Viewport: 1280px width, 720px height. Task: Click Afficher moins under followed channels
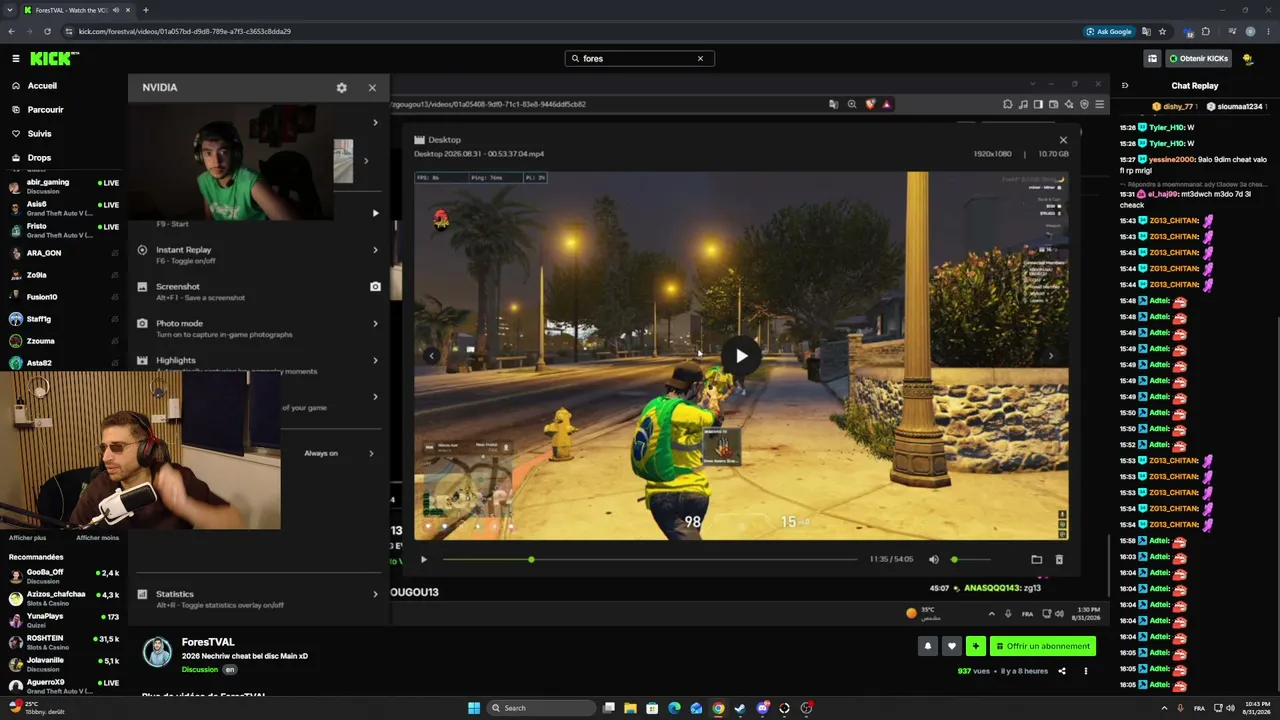pyautogui.click(x=98, y=538)
